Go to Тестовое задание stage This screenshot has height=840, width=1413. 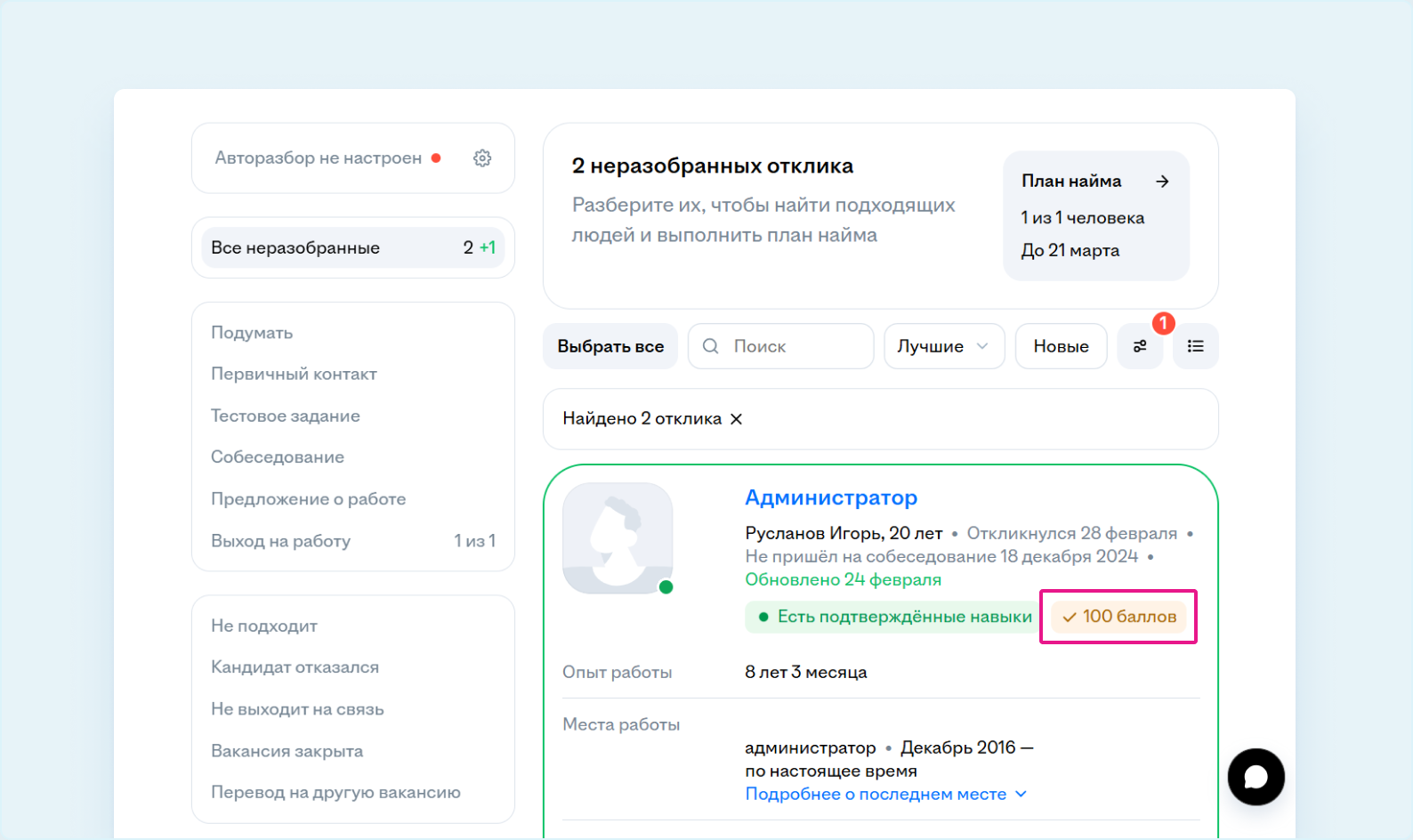[x=286, y=416]
